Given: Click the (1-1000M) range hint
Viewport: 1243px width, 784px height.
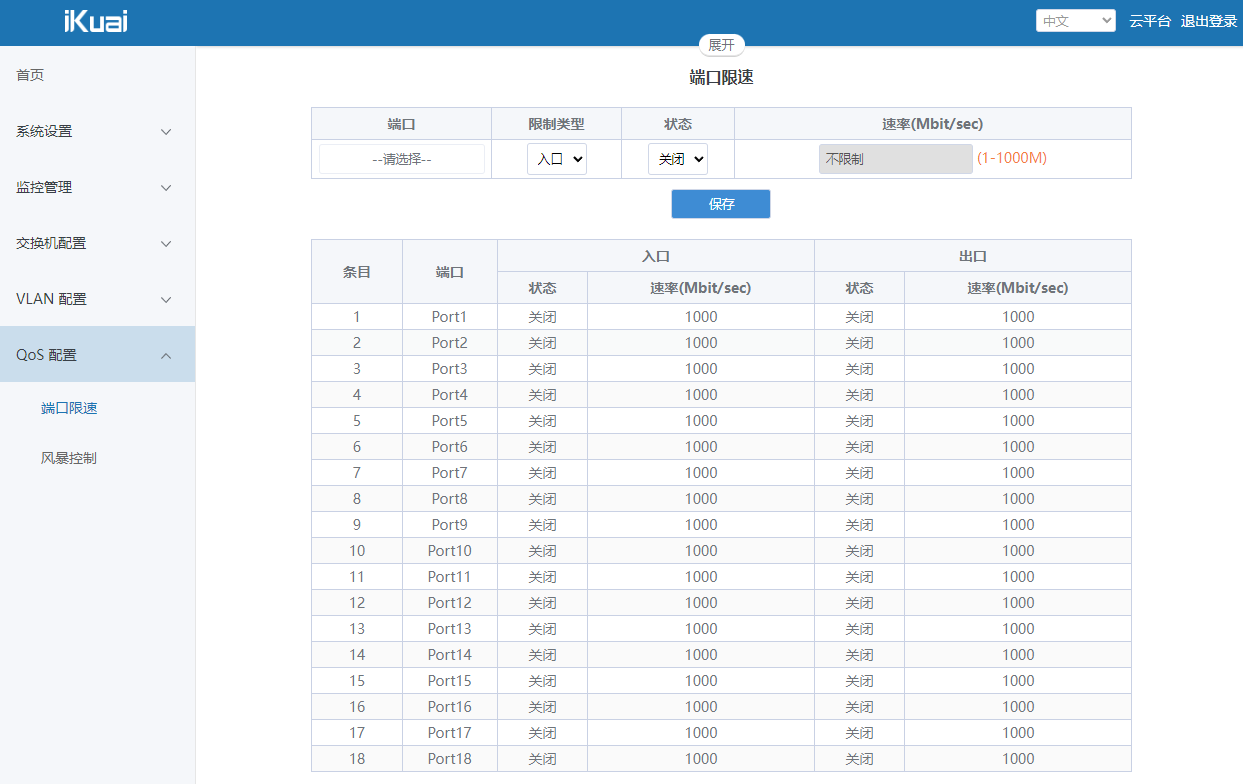Looking at the screenshot, I should (x=1012, y=158).
